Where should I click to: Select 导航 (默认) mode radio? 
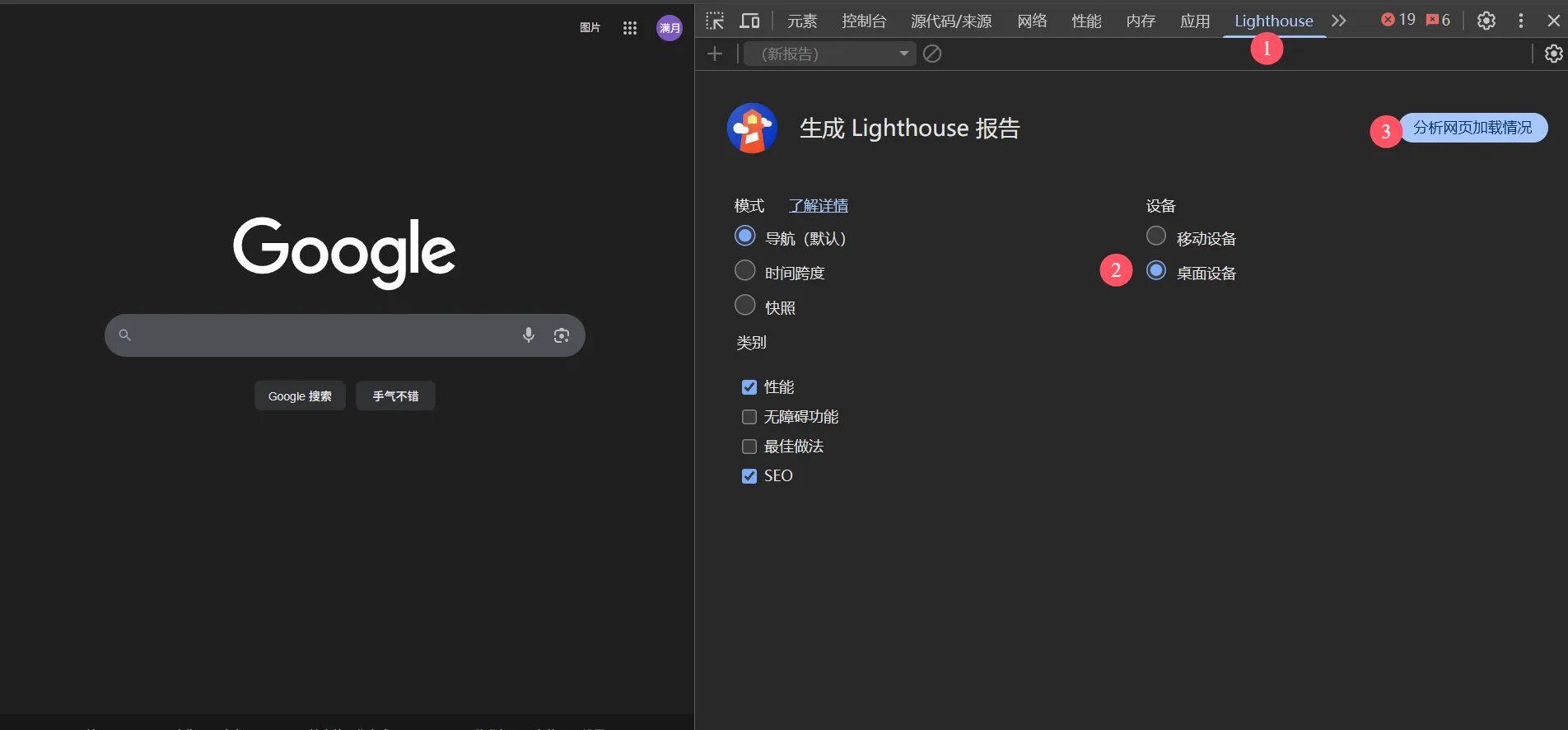(x=745, y=236)
